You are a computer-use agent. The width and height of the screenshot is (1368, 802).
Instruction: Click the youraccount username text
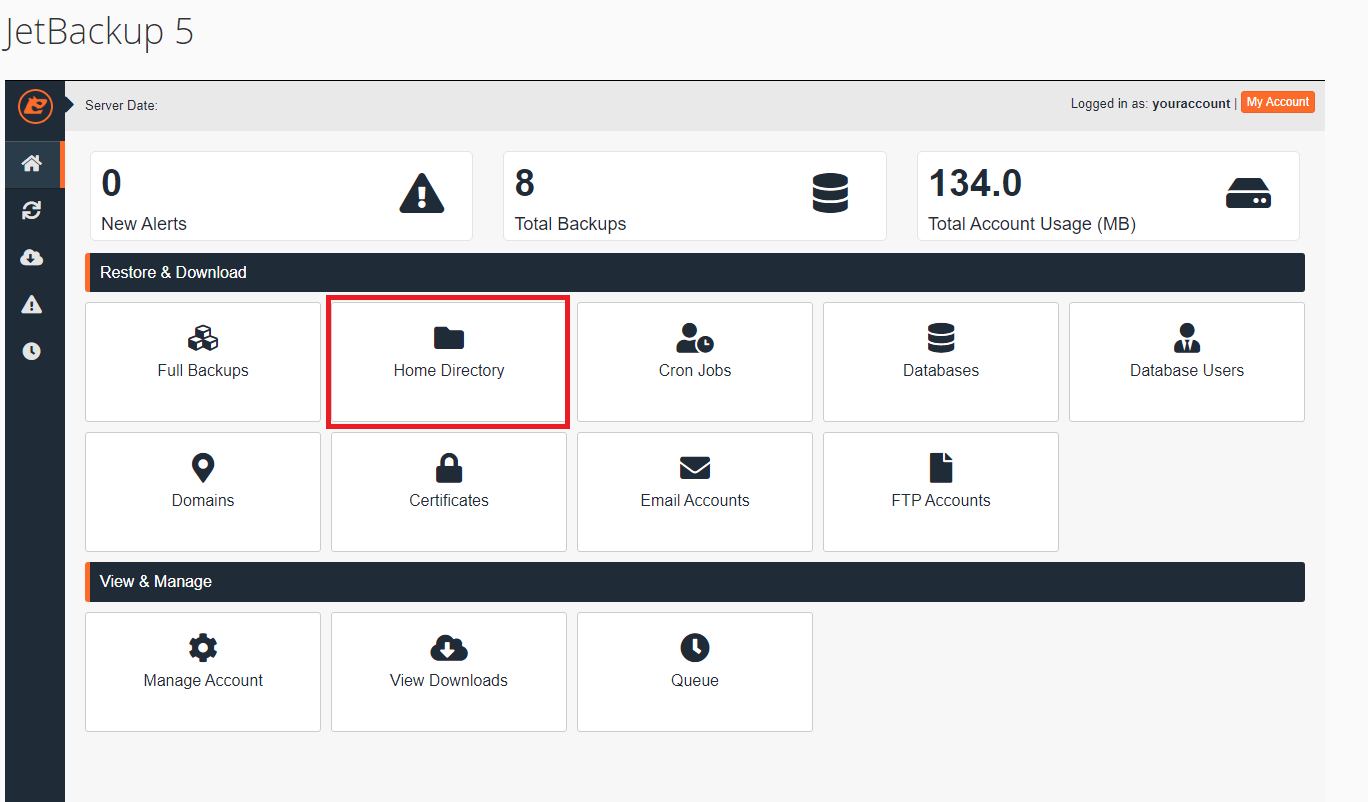(1191, 104)
